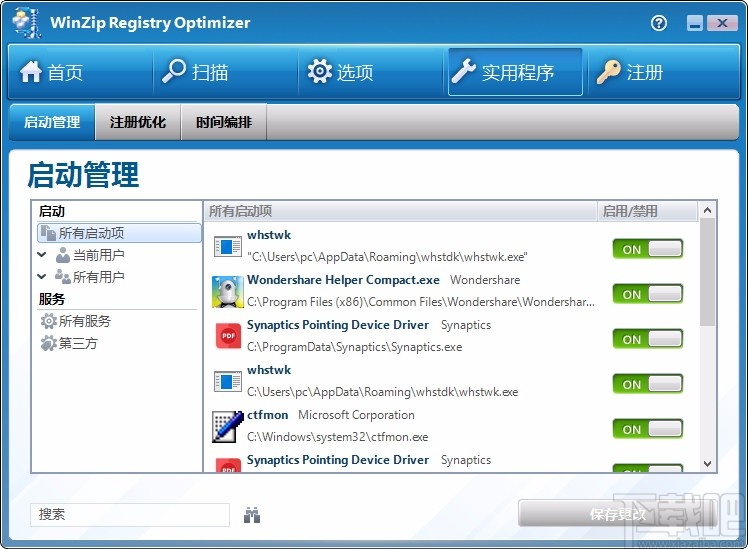Select 实用程序 in the top navigation

pos(515,72)
